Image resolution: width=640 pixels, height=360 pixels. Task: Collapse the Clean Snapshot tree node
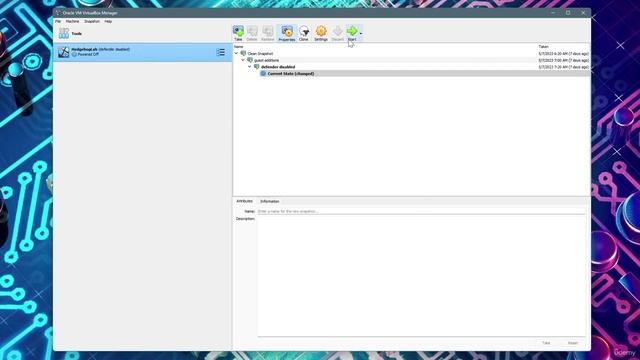[x=236, y=53]
